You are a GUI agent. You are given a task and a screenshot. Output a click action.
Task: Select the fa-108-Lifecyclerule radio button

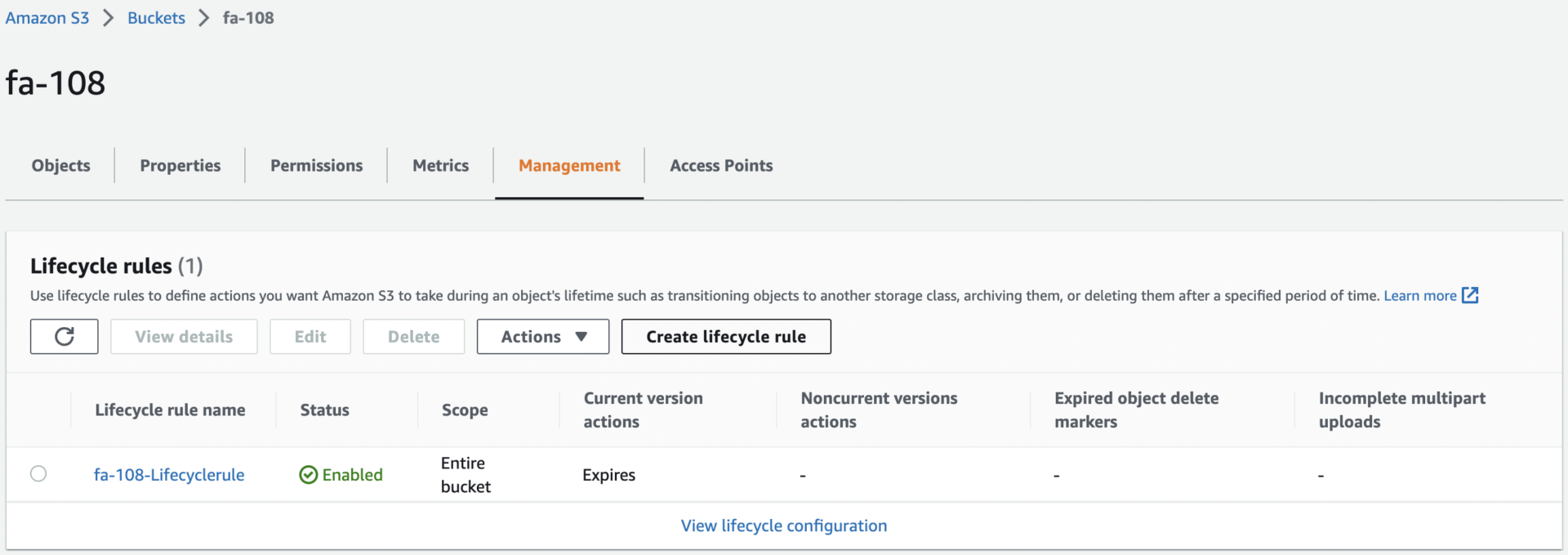(38, 474)
